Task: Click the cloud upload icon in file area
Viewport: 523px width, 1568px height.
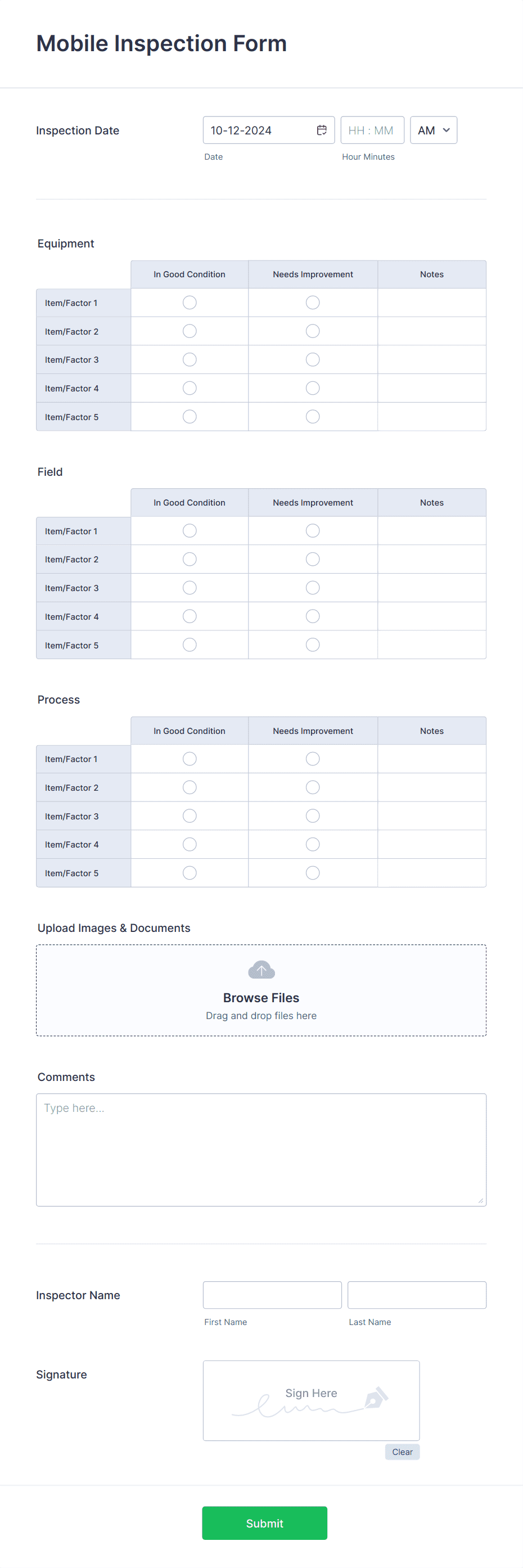Action: pyautogui.click(x=260, y=969)
